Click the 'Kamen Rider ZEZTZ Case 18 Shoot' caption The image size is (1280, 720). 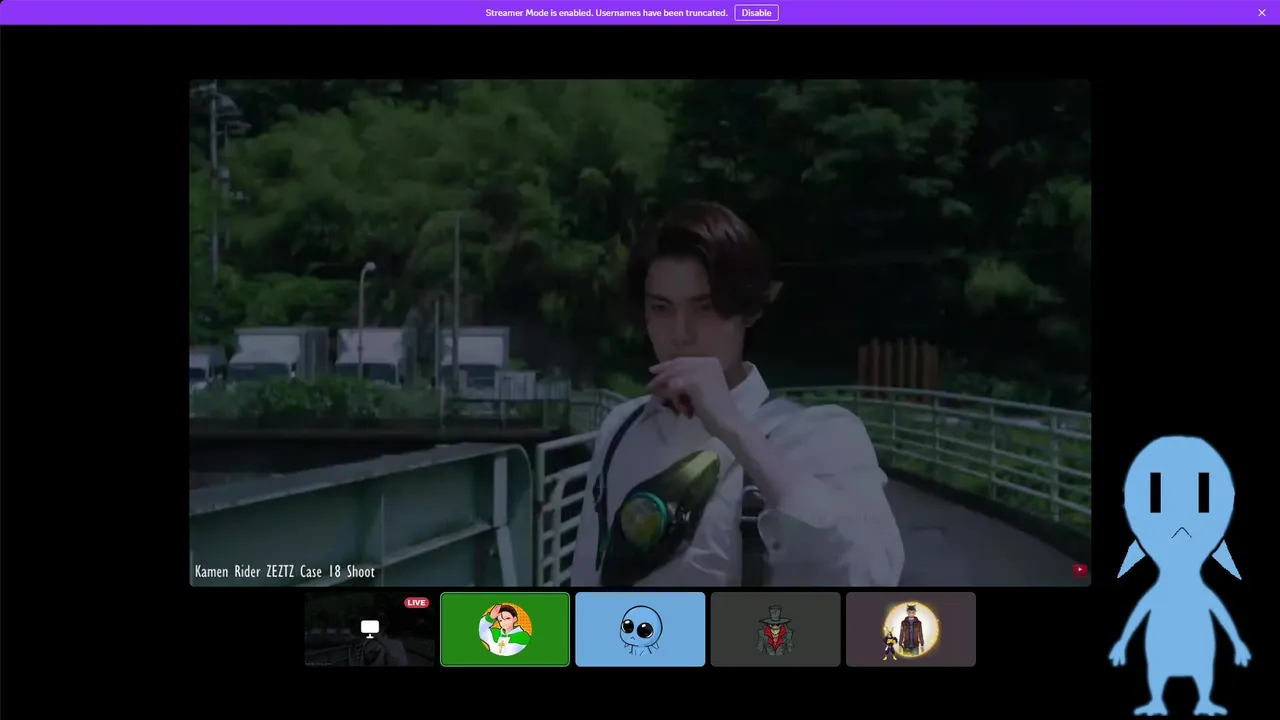click(x=285, y=572)
